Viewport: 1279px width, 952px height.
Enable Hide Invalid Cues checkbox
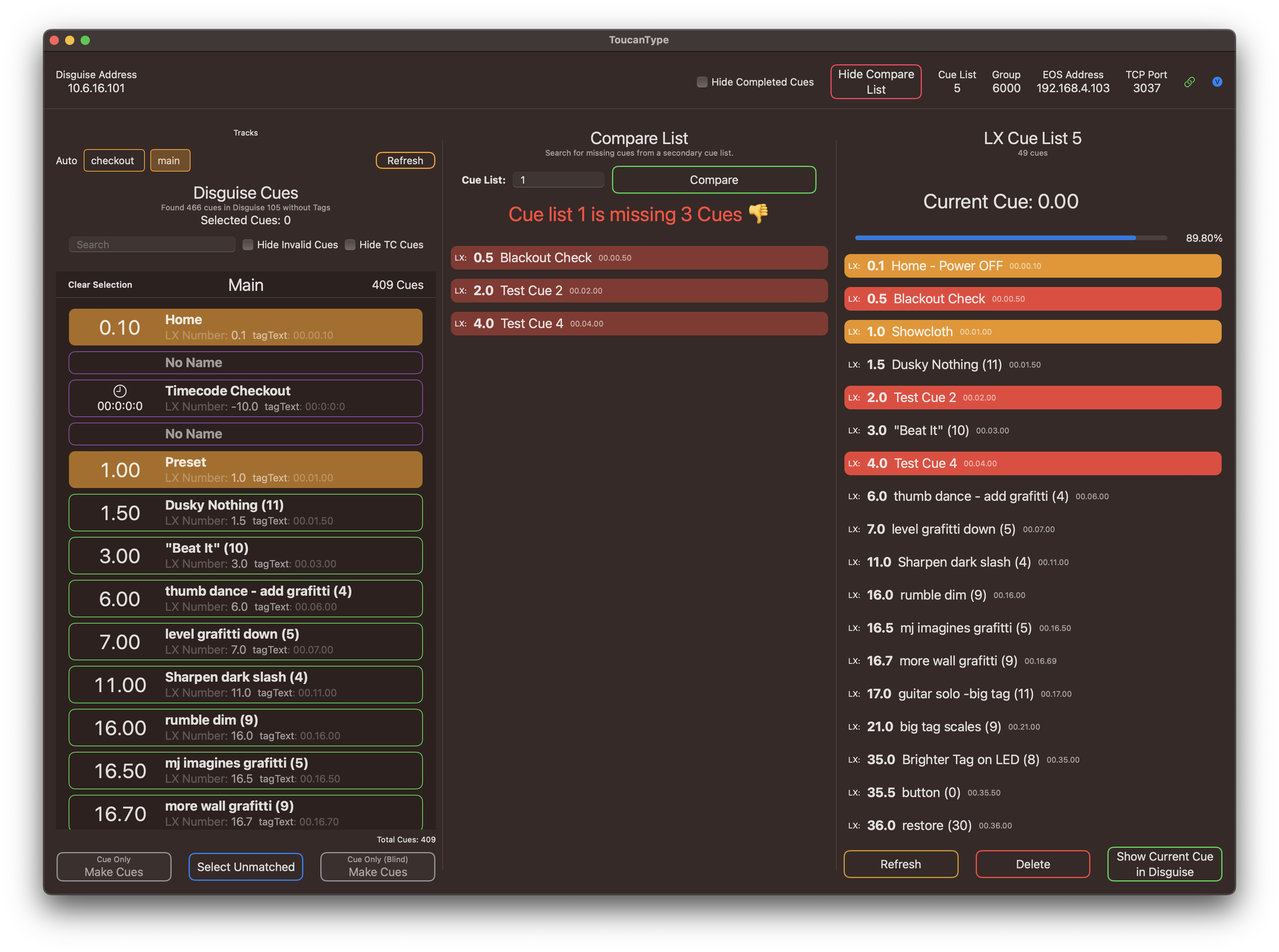pos(248,244)
